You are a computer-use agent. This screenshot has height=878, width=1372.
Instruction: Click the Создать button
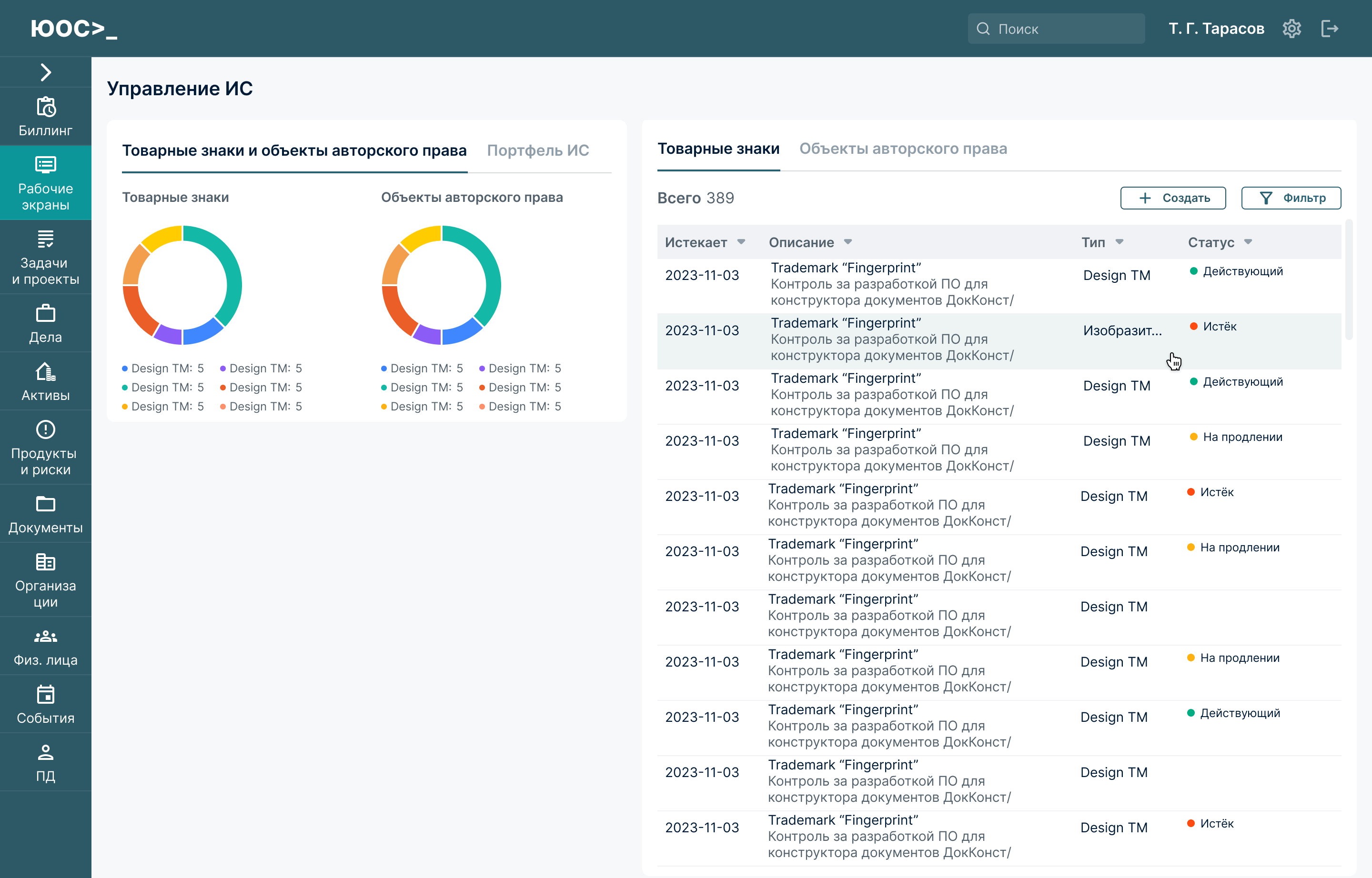(x=1172, y=198)
